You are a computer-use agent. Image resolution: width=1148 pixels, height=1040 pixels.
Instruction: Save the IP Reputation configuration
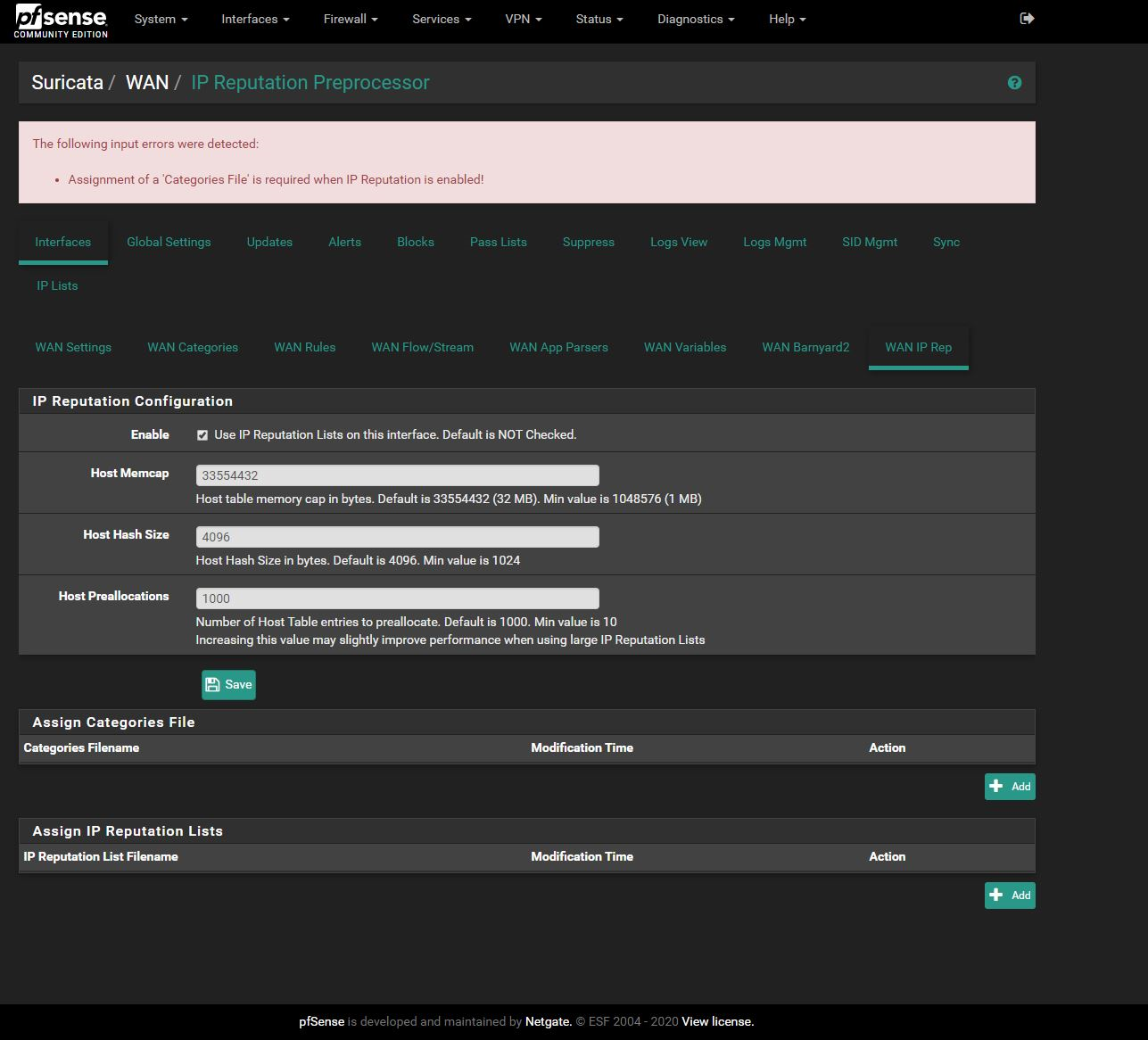228,684
